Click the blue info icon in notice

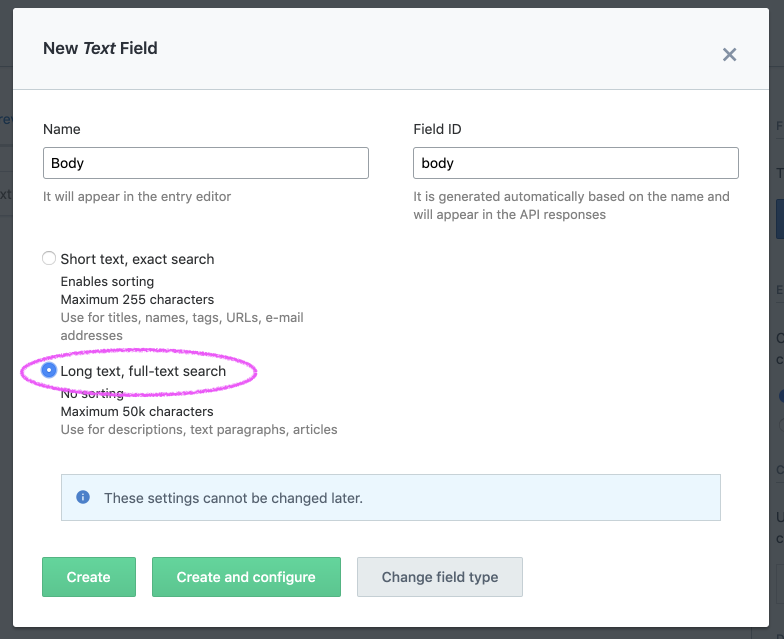83,497
